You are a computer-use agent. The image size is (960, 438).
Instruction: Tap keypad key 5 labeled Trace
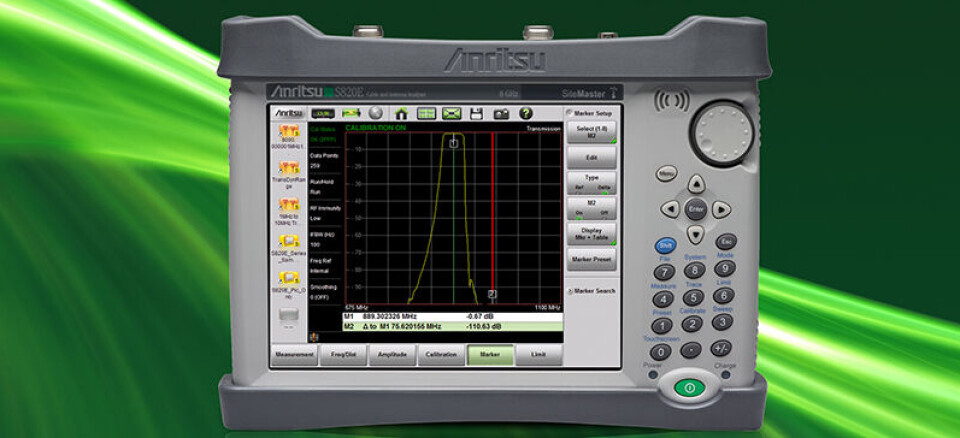coord(693,298)
